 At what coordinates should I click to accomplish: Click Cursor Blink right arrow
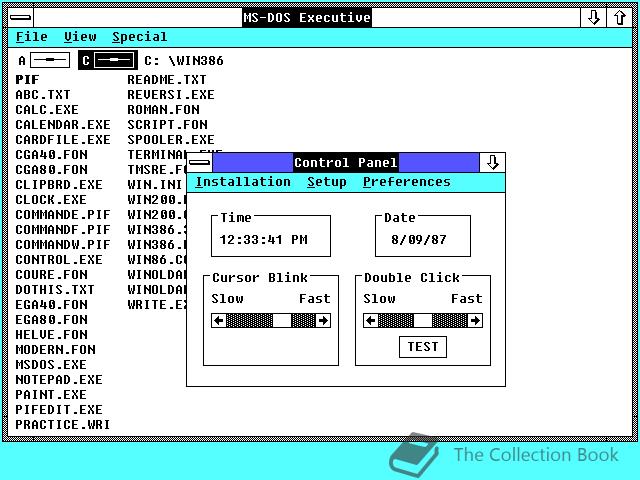pos(323,320)
